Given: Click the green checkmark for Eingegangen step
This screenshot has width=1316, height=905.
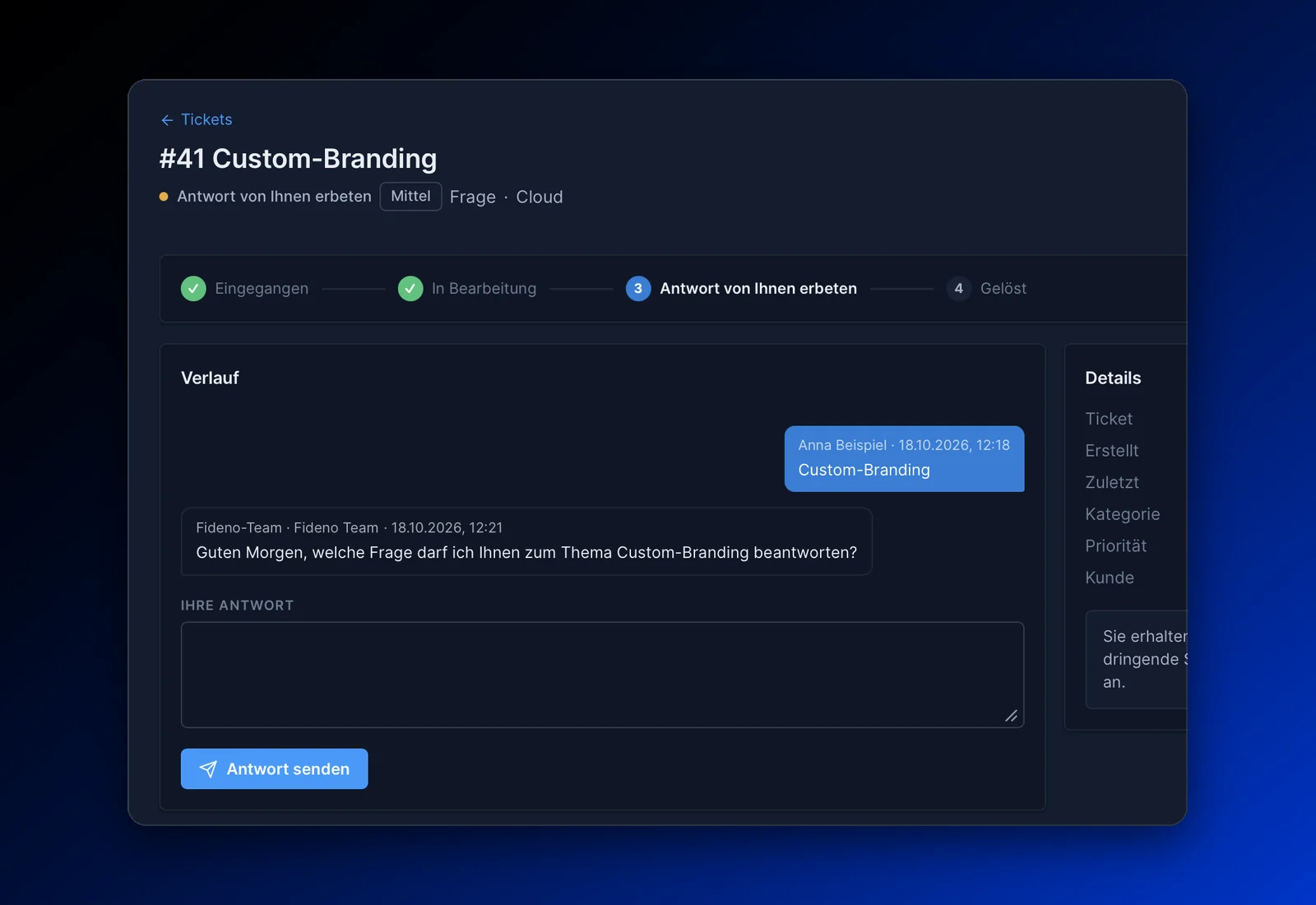Looking at the screenshot, I should [193, 289].
